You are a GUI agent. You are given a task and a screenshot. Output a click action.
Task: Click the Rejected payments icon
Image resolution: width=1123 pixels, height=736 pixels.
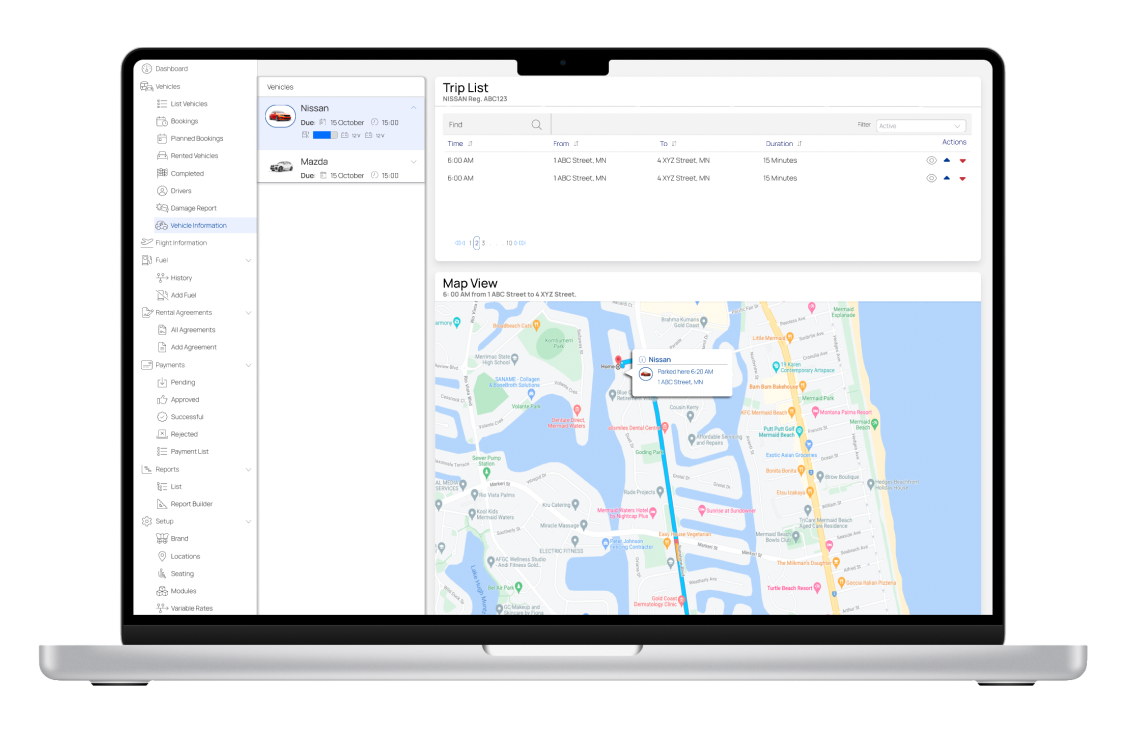pyautogui.click(x=162, y=434)
